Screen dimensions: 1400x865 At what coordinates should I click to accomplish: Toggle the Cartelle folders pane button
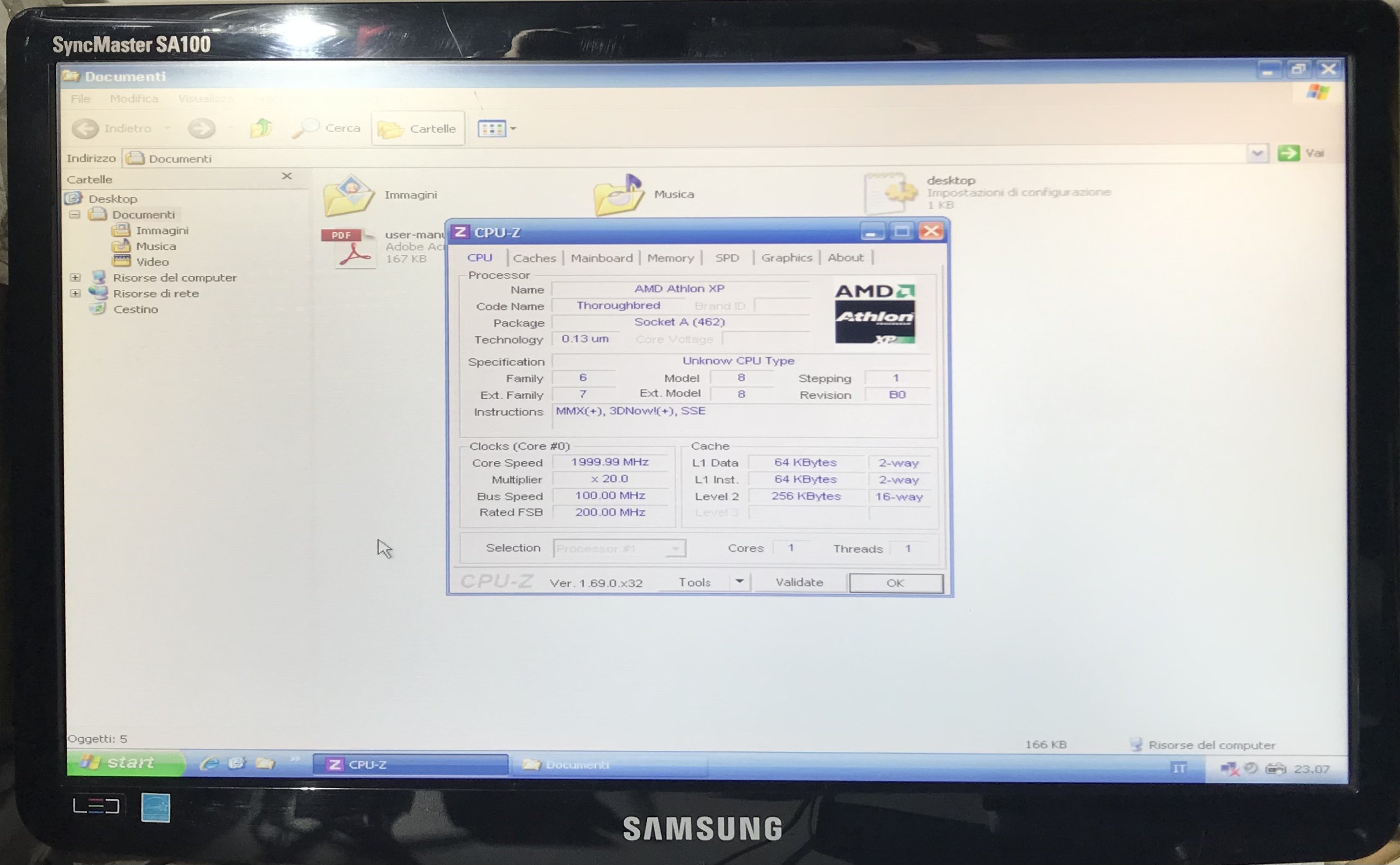coord(418,129)
